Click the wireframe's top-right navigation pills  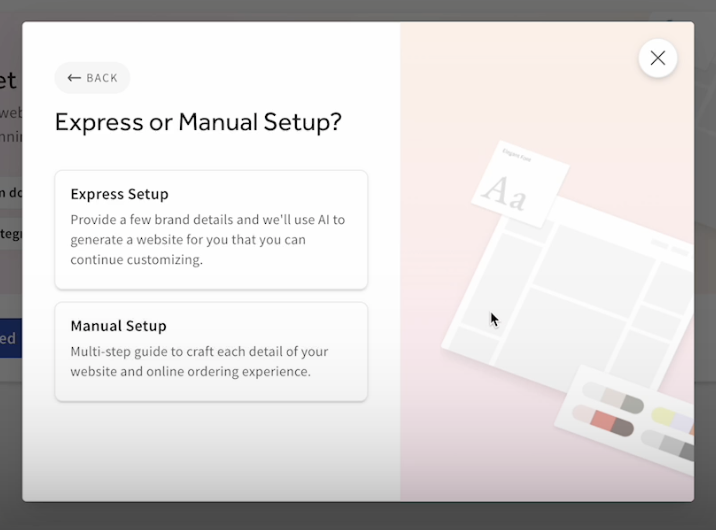click(x=670, y=244)
